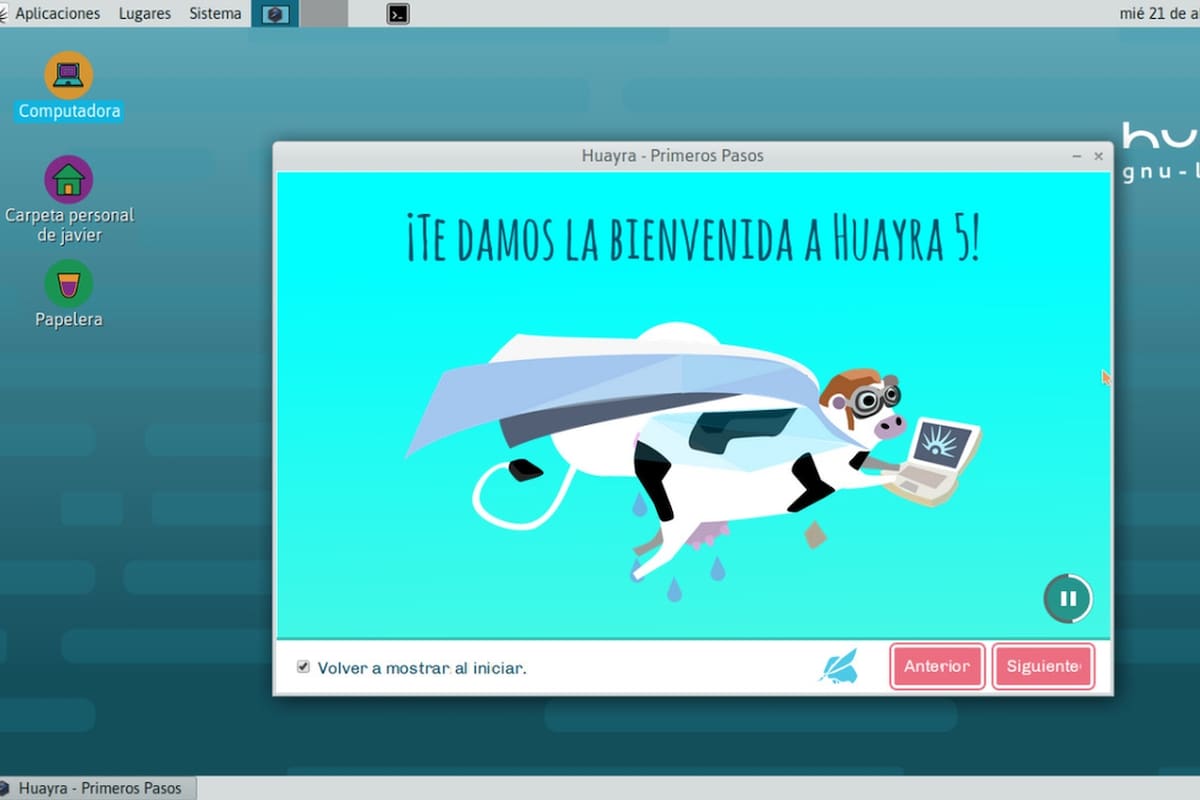
Task: Open the Lugares menu
Action: click(x=144, y=13)
